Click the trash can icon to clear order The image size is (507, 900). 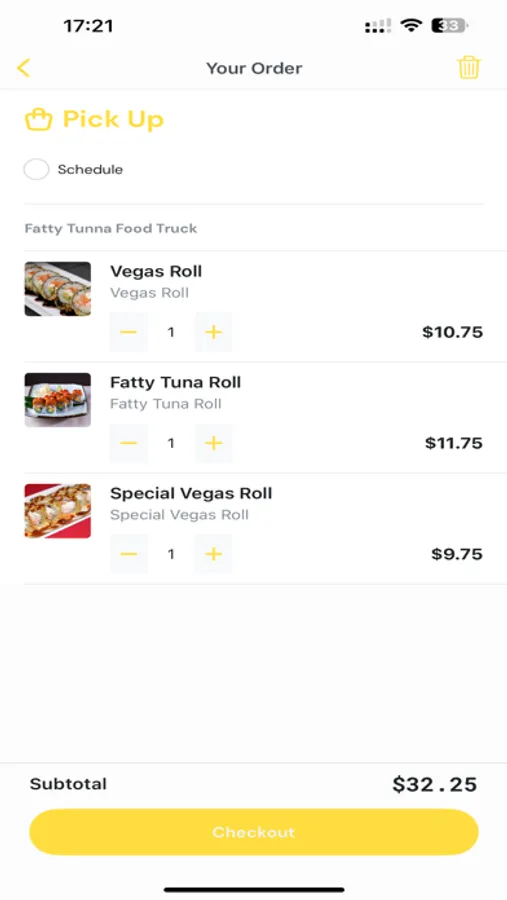tap(468, 68)
